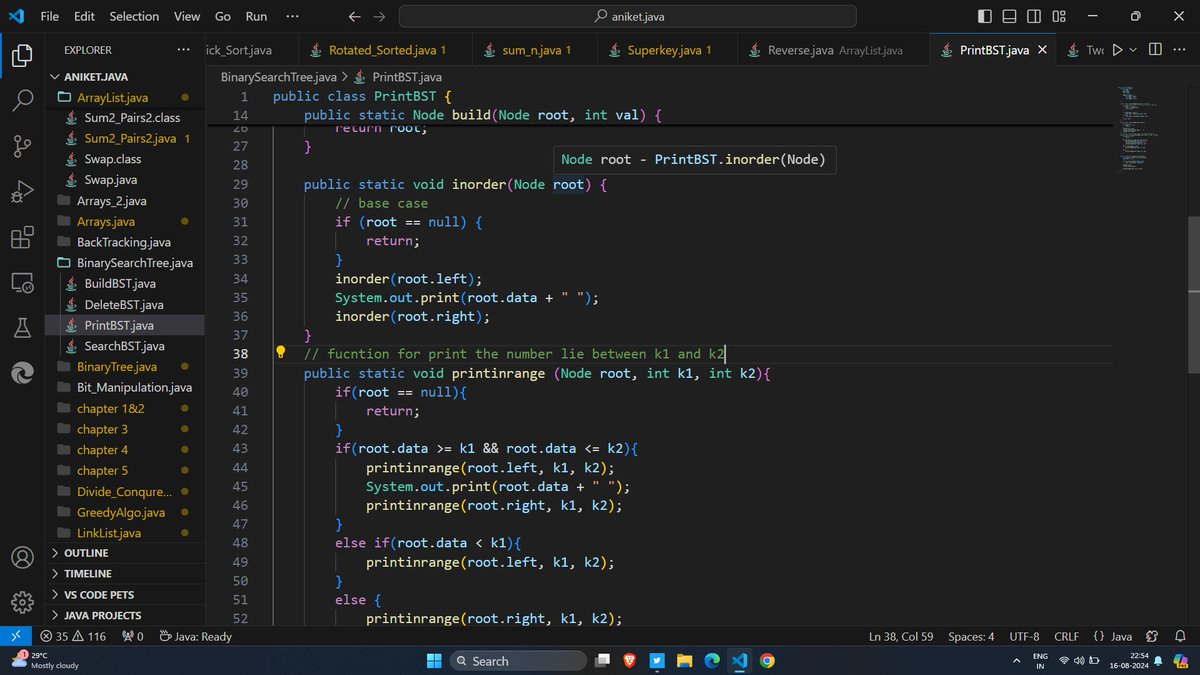Switch to the Superkey.java tab

pos(669,50)
